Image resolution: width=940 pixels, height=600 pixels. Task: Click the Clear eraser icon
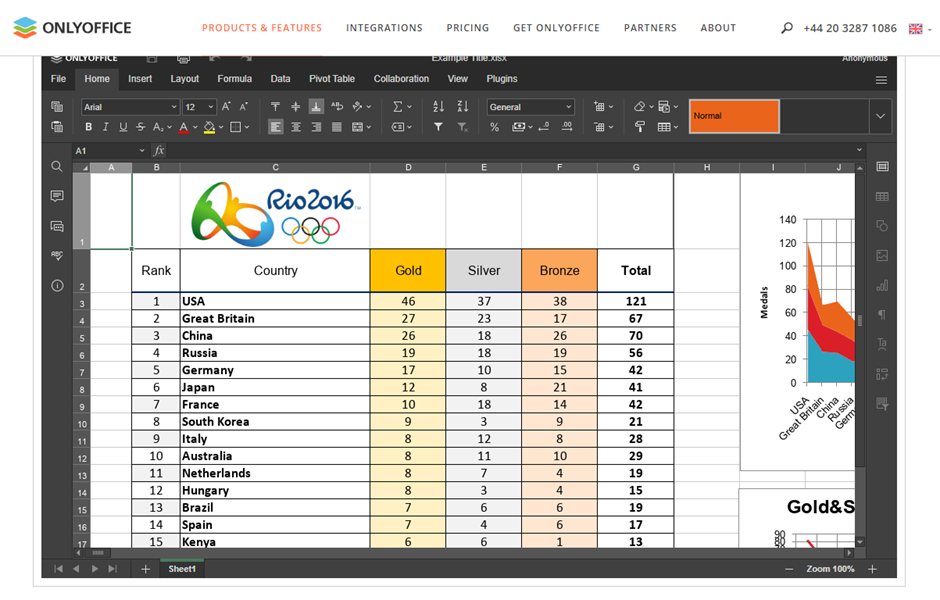tap(640, 107)
